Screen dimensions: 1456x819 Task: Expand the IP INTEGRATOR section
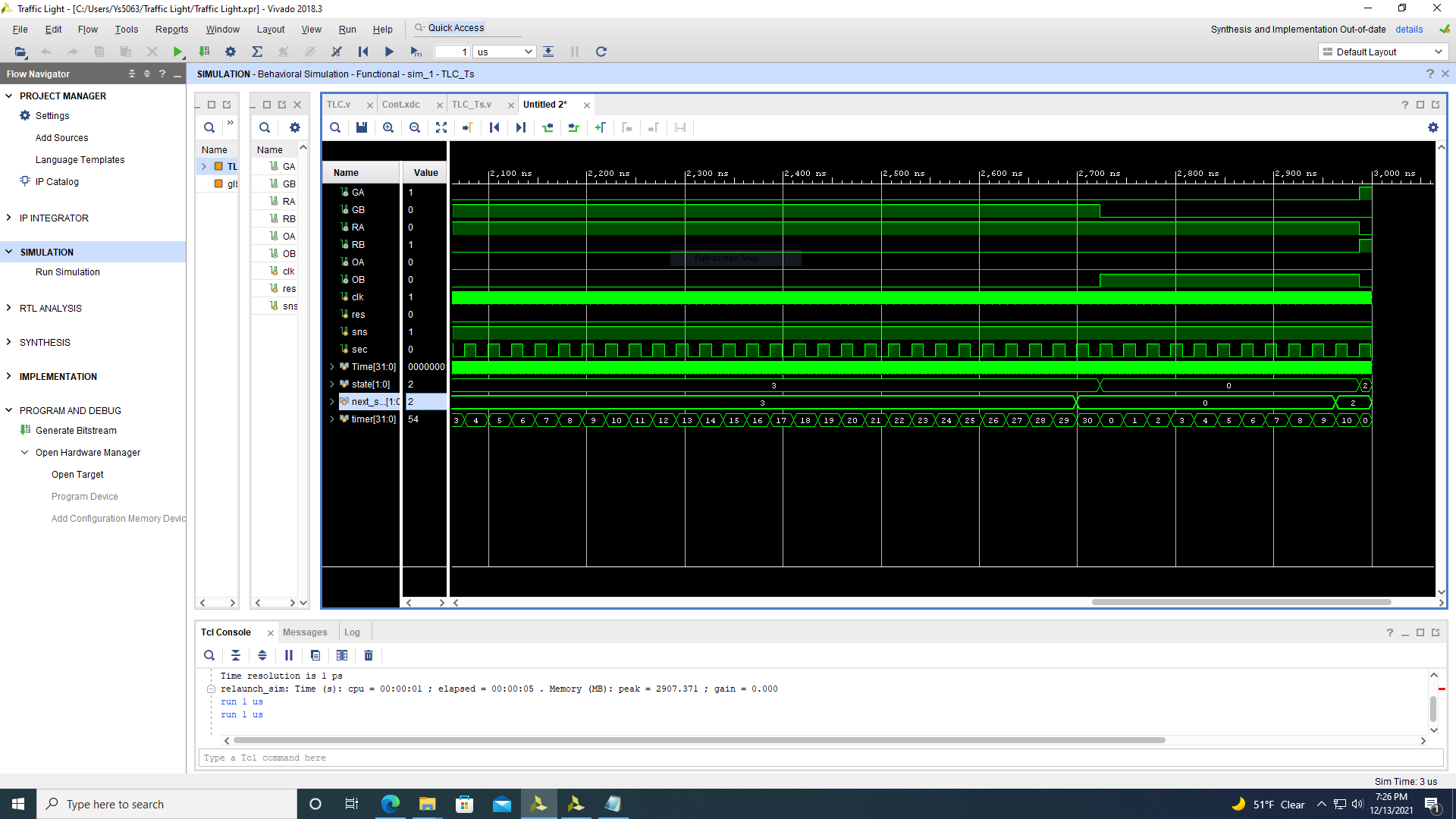tap(9, 218)
